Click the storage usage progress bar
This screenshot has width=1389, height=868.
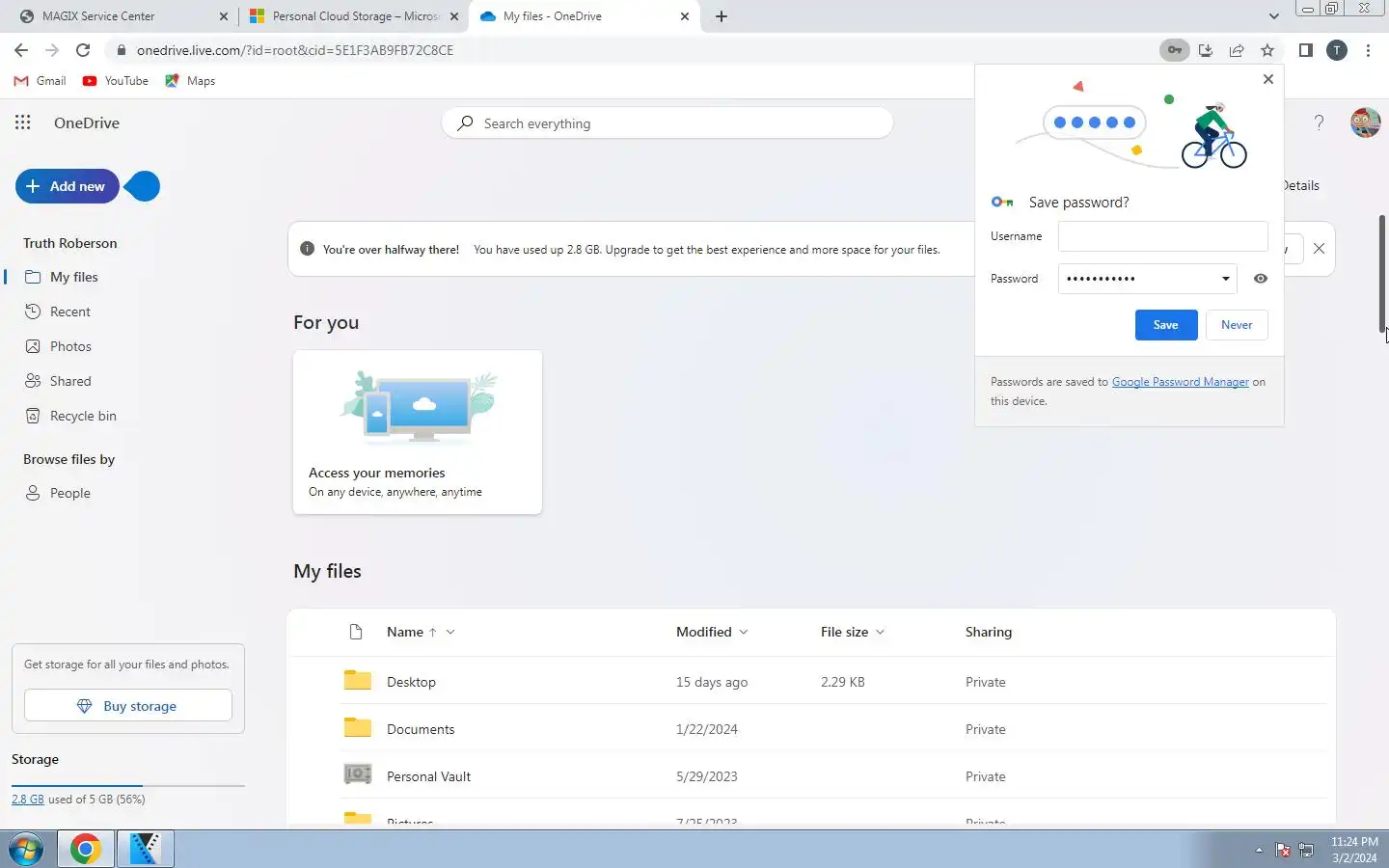coord(128,786)
